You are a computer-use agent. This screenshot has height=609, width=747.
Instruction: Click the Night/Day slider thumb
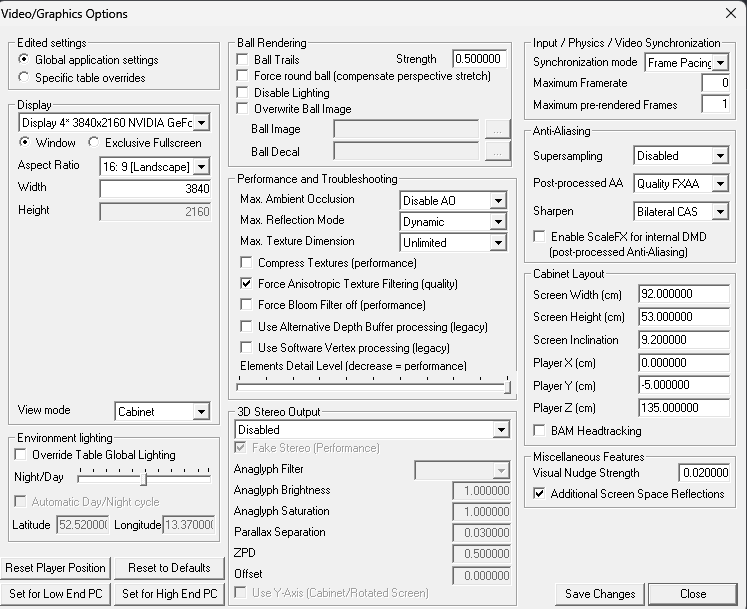click(x=143, y=479)
